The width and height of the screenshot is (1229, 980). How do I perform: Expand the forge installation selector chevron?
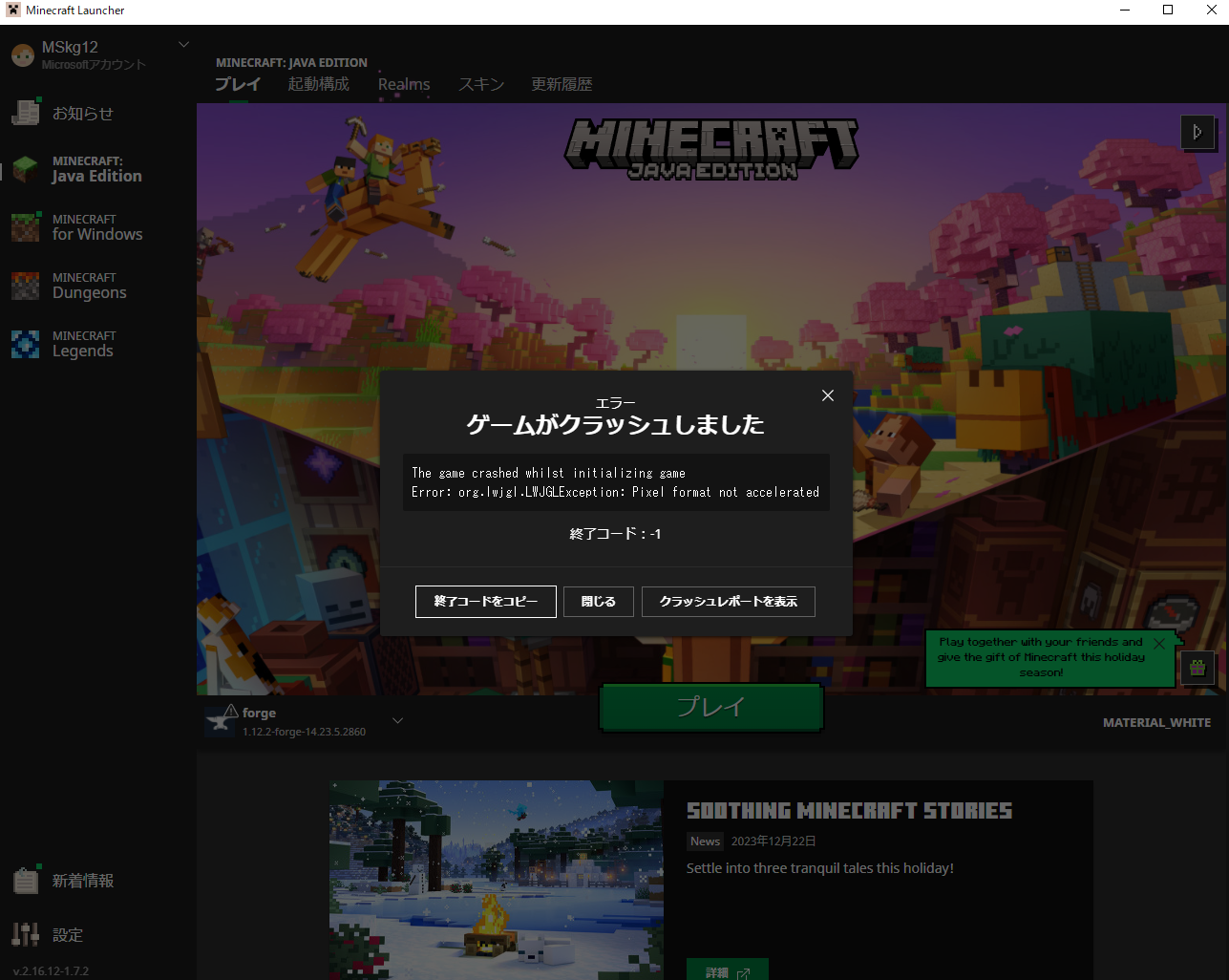398,721
